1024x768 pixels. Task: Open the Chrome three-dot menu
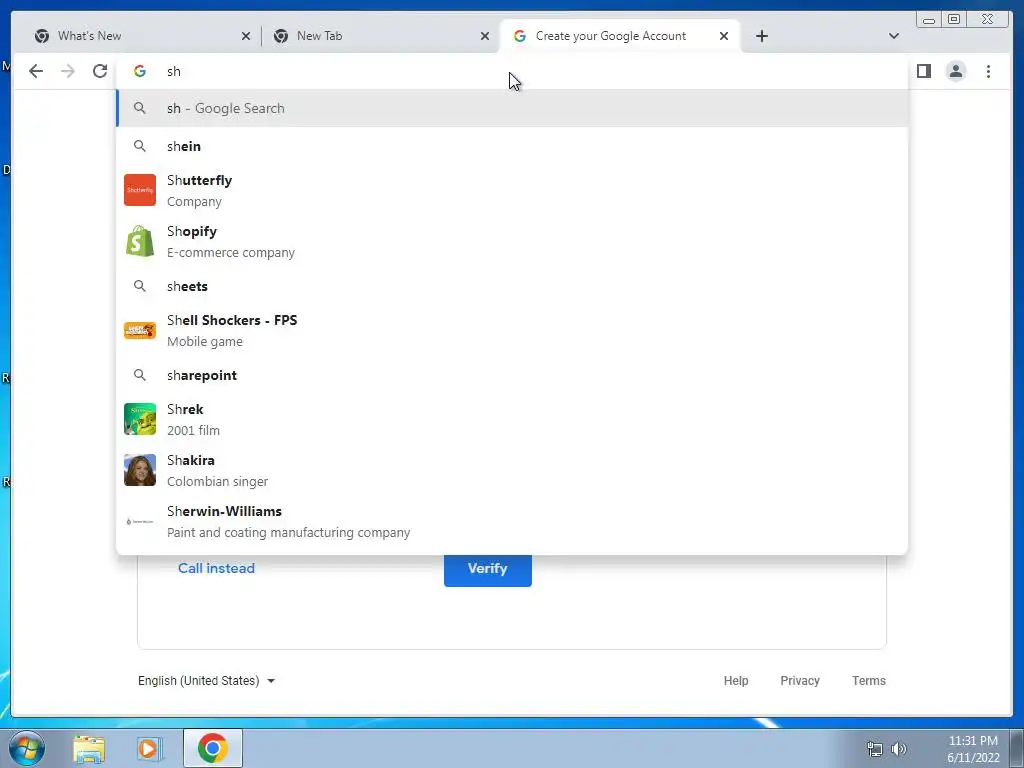[988, 71]
